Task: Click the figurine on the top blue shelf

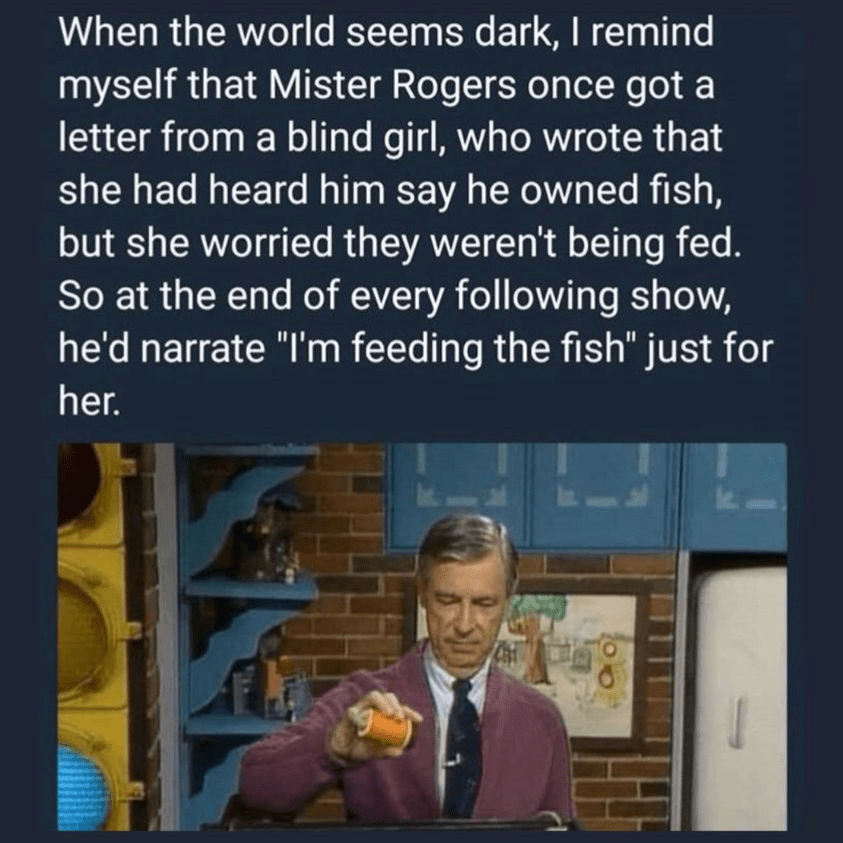Action: (x=273, y=538)
